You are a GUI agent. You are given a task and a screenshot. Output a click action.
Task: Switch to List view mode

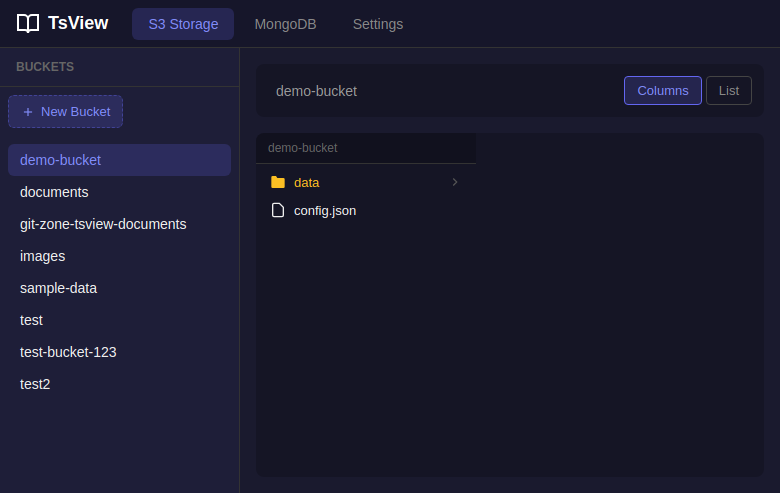point(728,91)
